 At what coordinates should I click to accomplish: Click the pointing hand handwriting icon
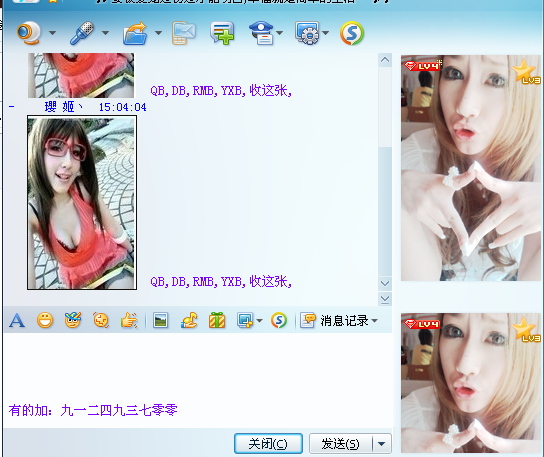click(129, 320)
